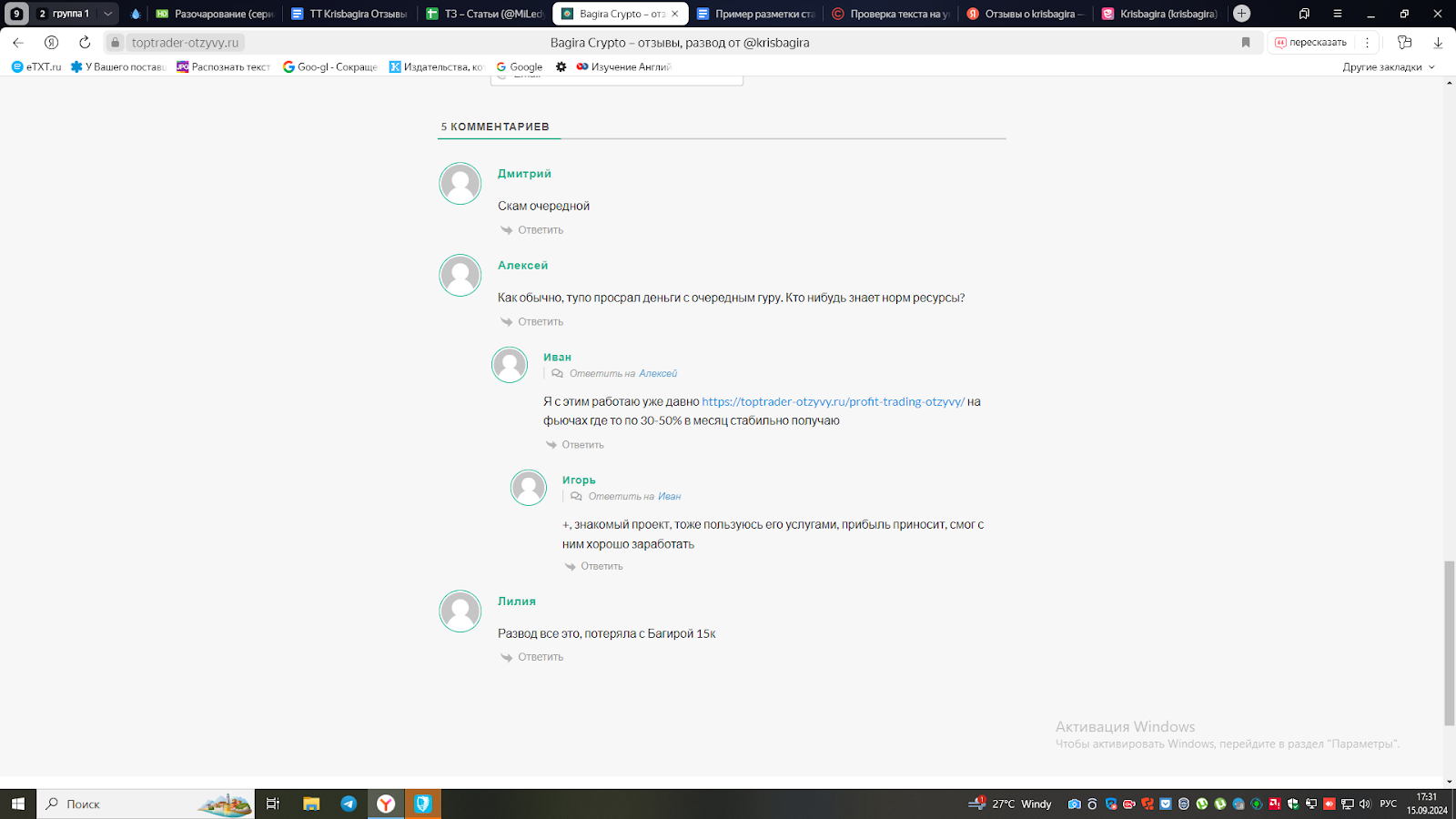Switch to the TT Krisbagira Отзывы tab
This screenshot has height=819, width=1456.
click(349, 14)
